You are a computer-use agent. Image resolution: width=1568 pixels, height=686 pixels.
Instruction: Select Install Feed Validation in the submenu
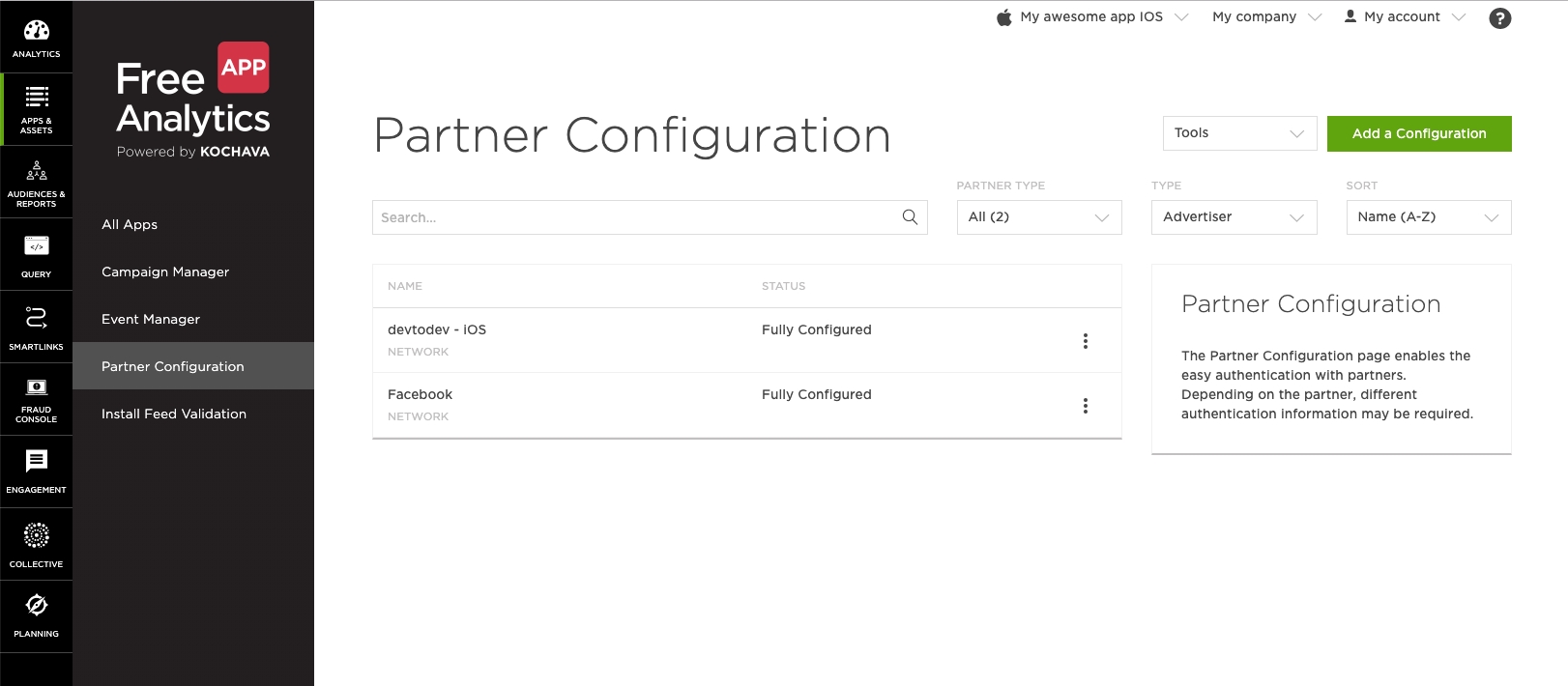(x=174, y=414)
